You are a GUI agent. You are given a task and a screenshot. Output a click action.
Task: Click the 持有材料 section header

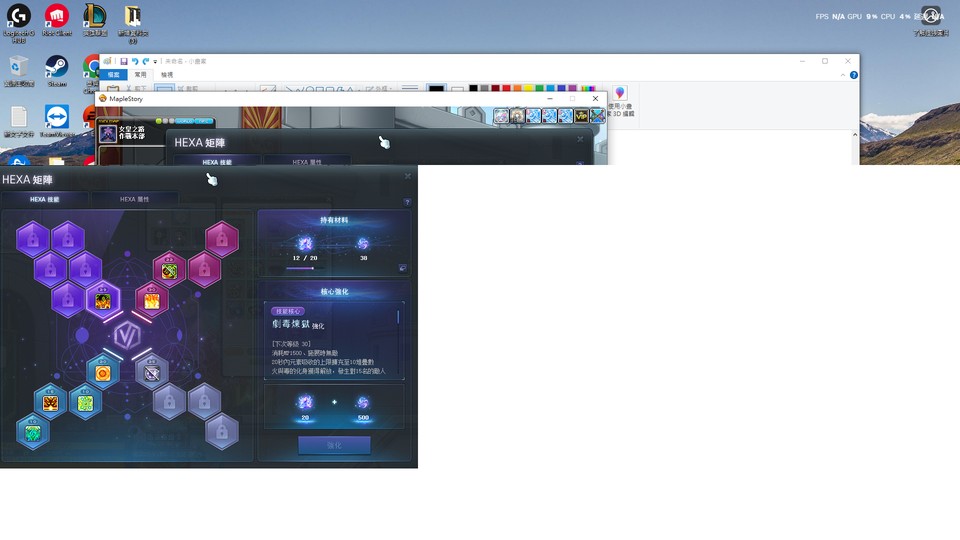[334, 220]
